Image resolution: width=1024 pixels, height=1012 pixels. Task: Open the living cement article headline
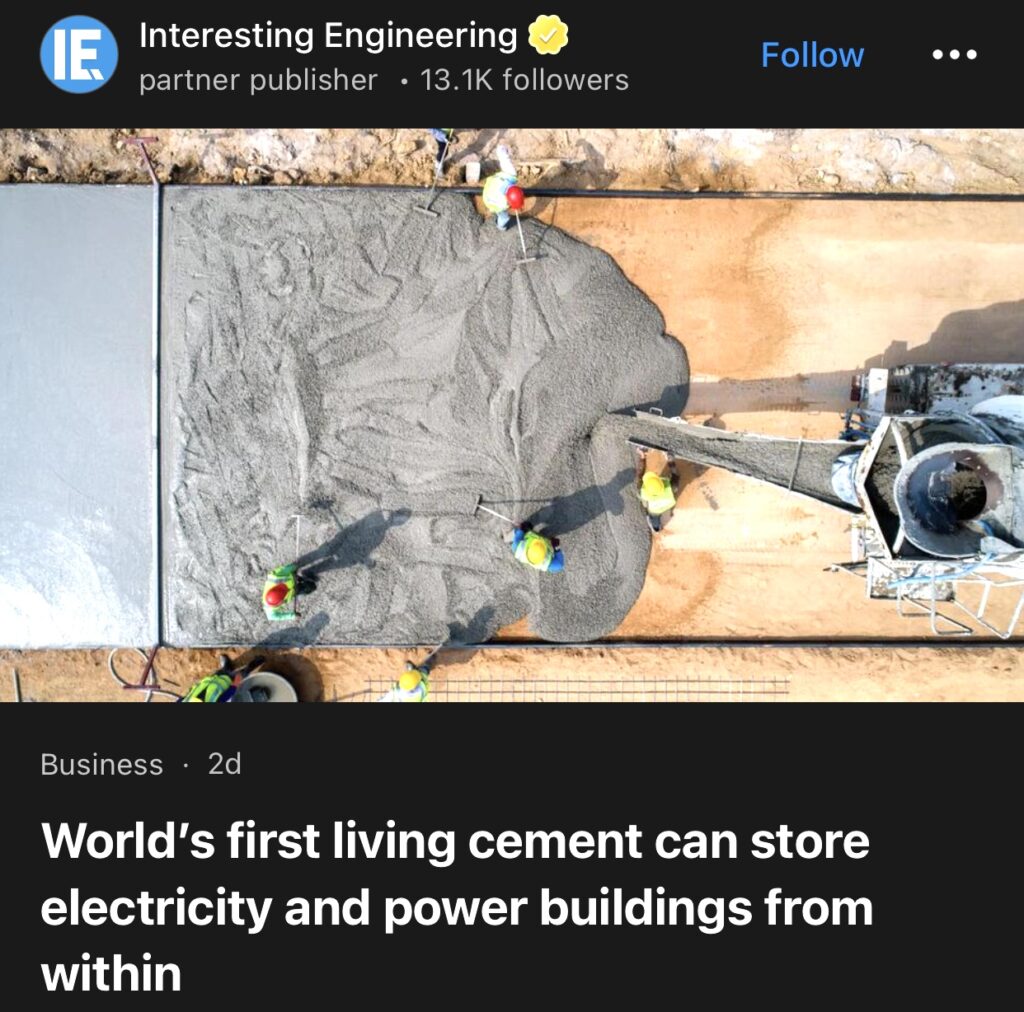tap(456, 907)
